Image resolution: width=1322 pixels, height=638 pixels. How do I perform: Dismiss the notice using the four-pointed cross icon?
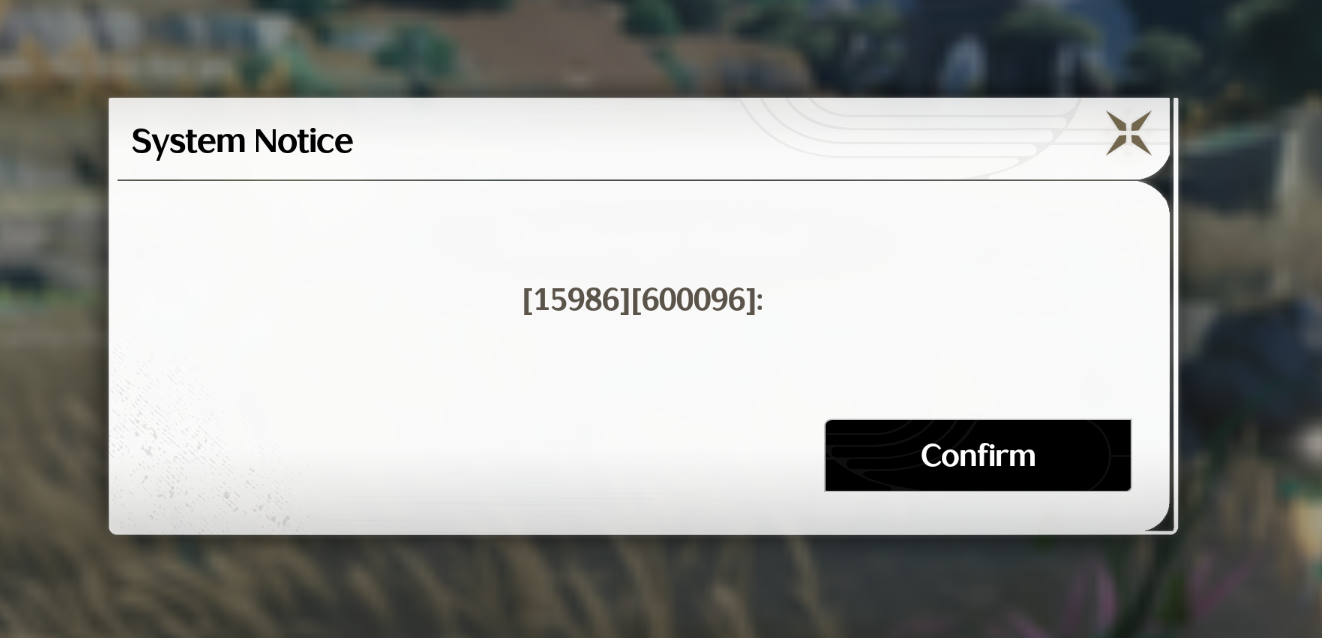pyautogui.click(x=1128, y=133)
